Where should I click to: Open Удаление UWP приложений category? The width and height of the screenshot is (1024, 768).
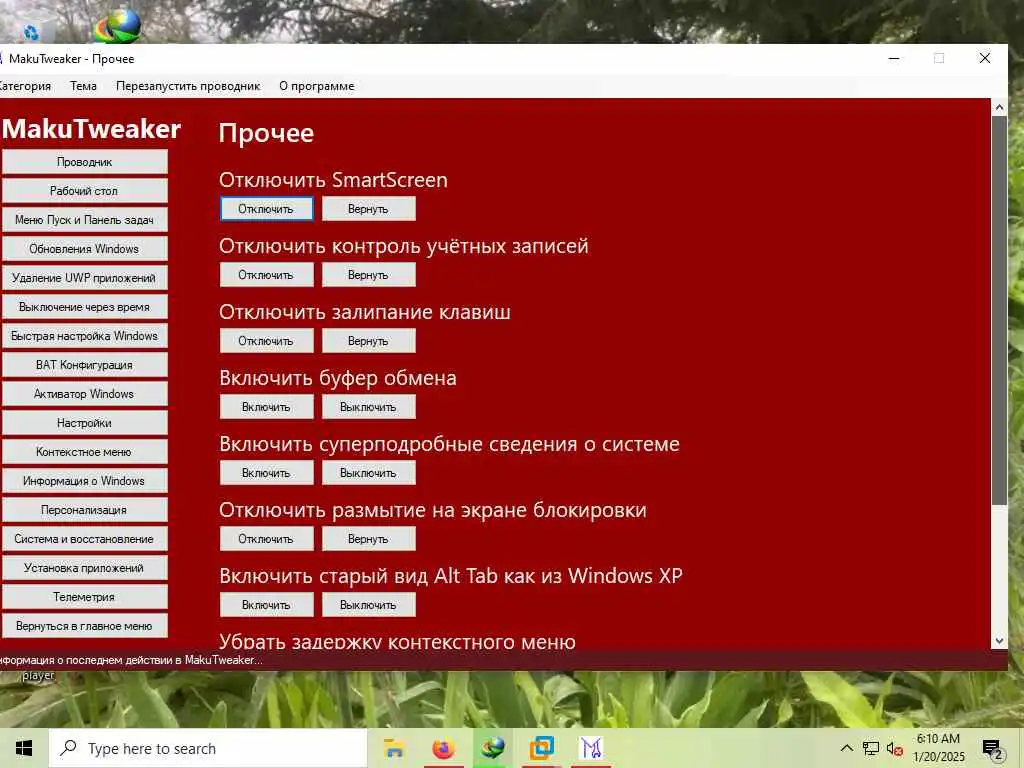85,278
